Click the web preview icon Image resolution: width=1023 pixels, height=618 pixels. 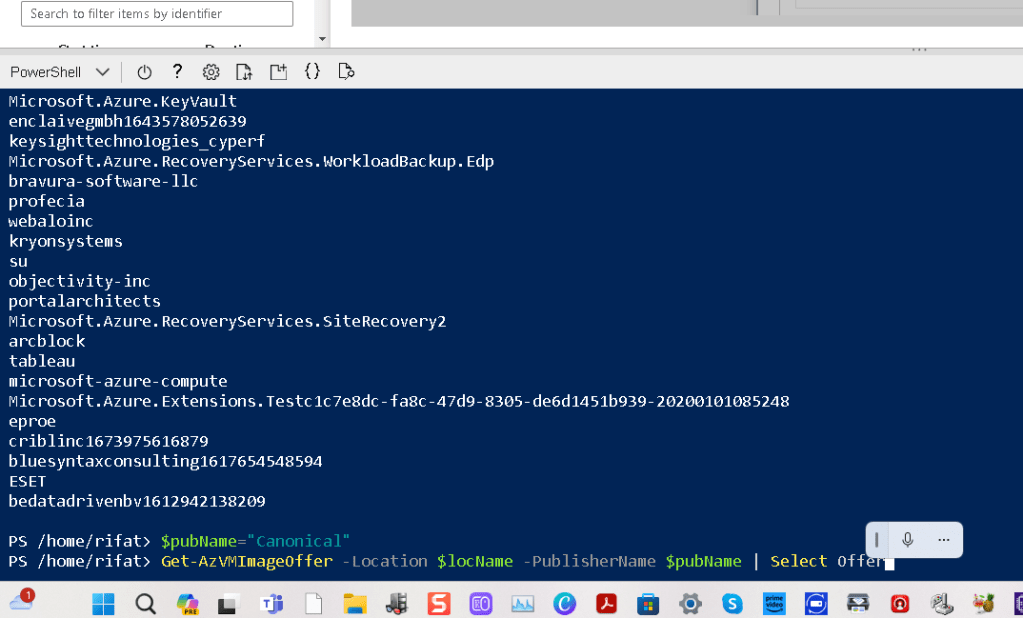[346, 72]
